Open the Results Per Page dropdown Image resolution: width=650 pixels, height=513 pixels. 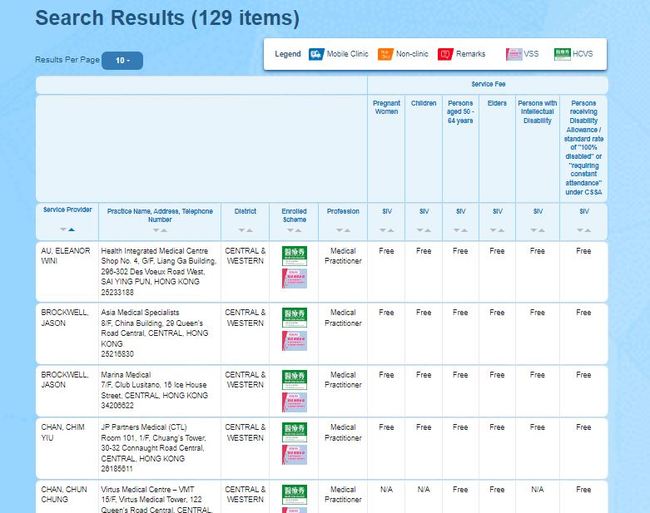tap(123, 61)
